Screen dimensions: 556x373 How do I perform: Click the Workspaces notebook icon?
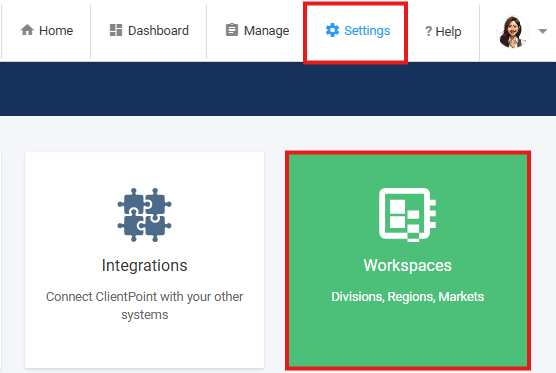tap(407, 215)
